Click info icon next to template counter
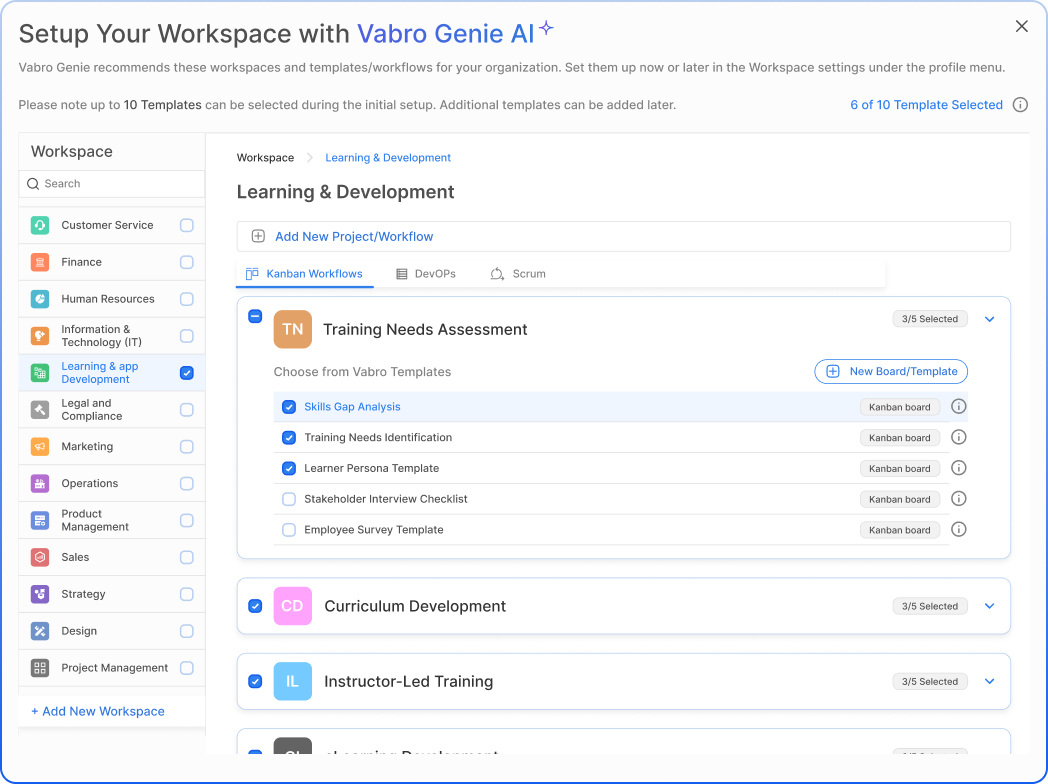 (1020, 105)
